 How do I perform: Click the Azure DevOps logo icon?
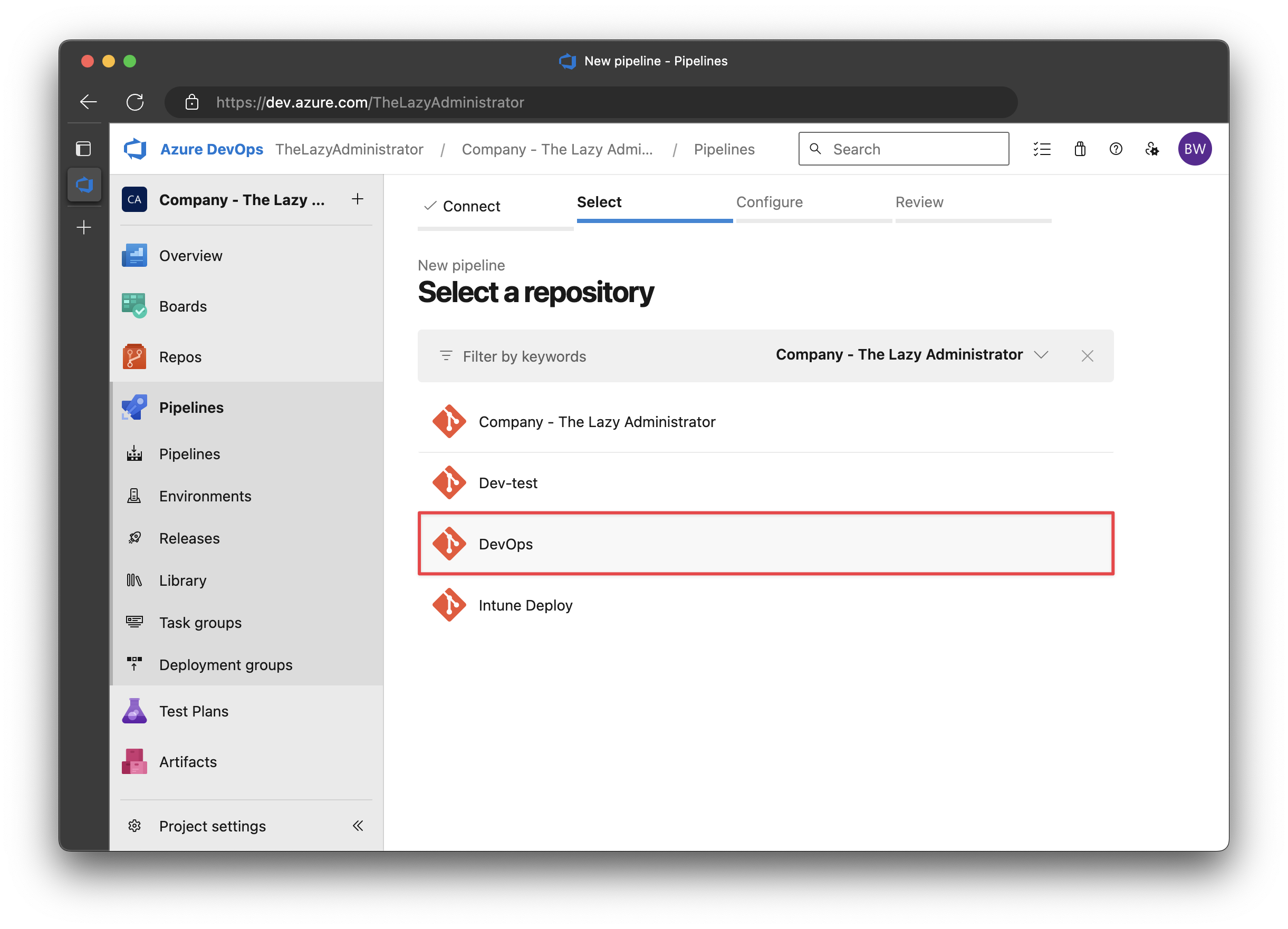coord(135,149)
